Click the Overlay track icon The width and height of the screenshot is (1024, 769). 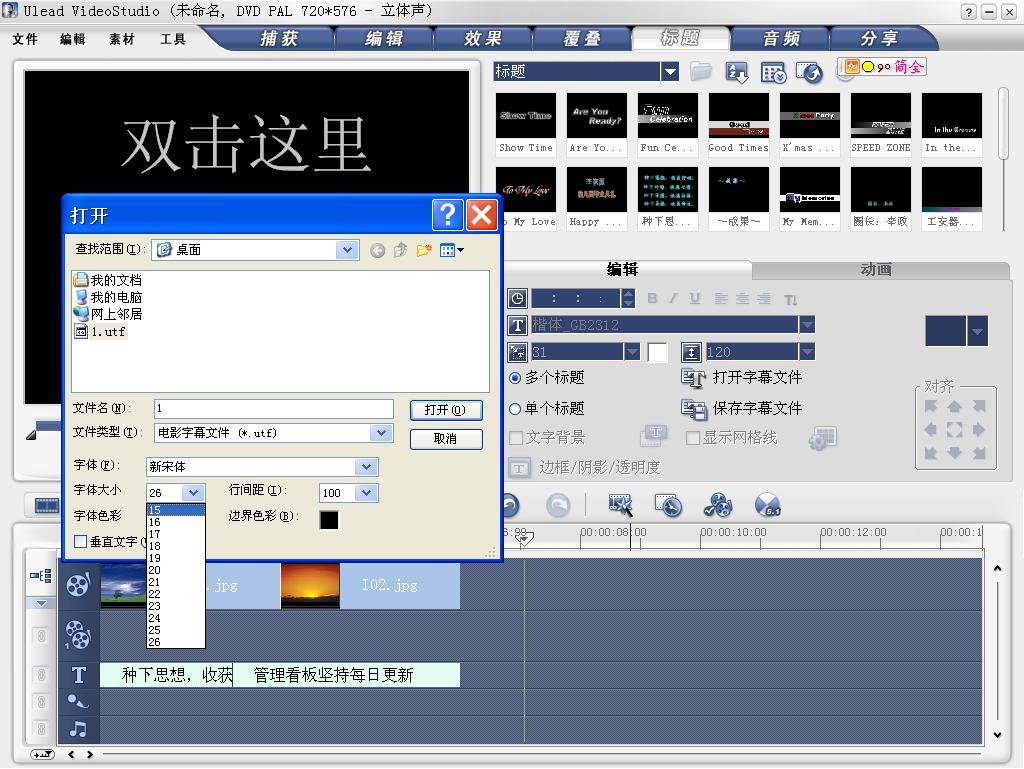click(x=78, y=633)
